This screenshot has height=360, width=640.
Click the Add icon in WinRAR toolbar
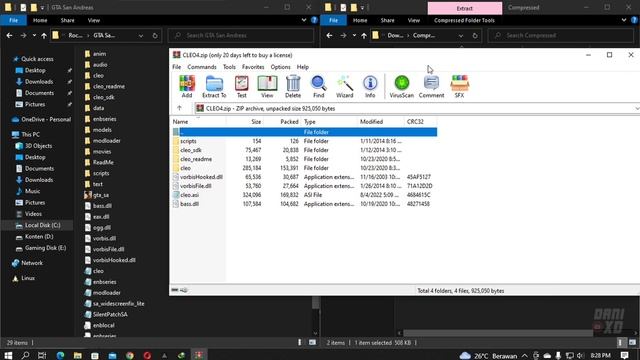click(x=187, y=87)
